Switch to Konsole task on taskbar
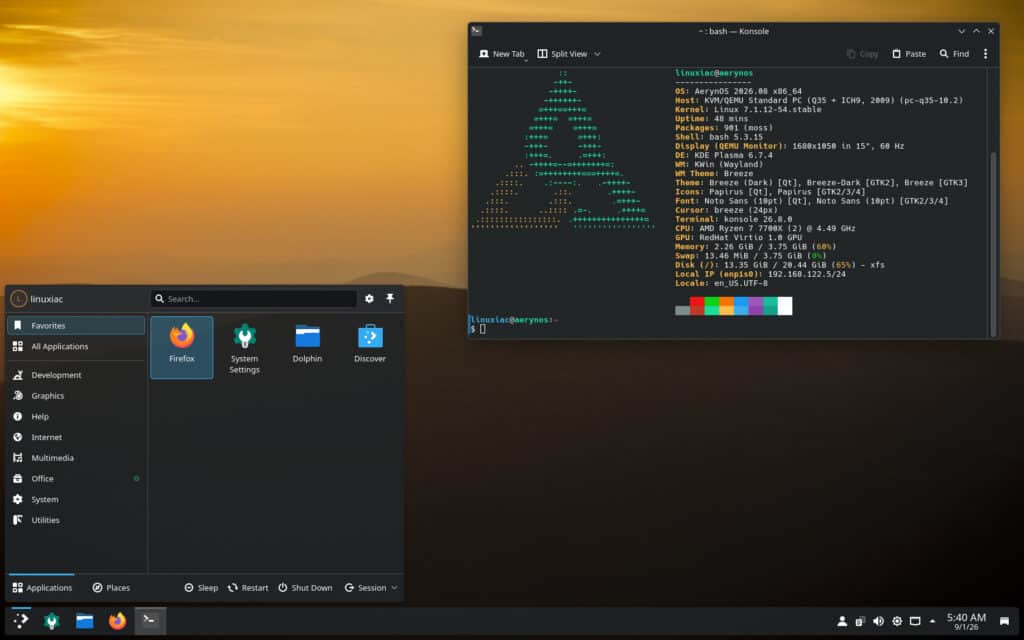The height and width of the screenshot is (640, 1024). [x=150, y=620]
